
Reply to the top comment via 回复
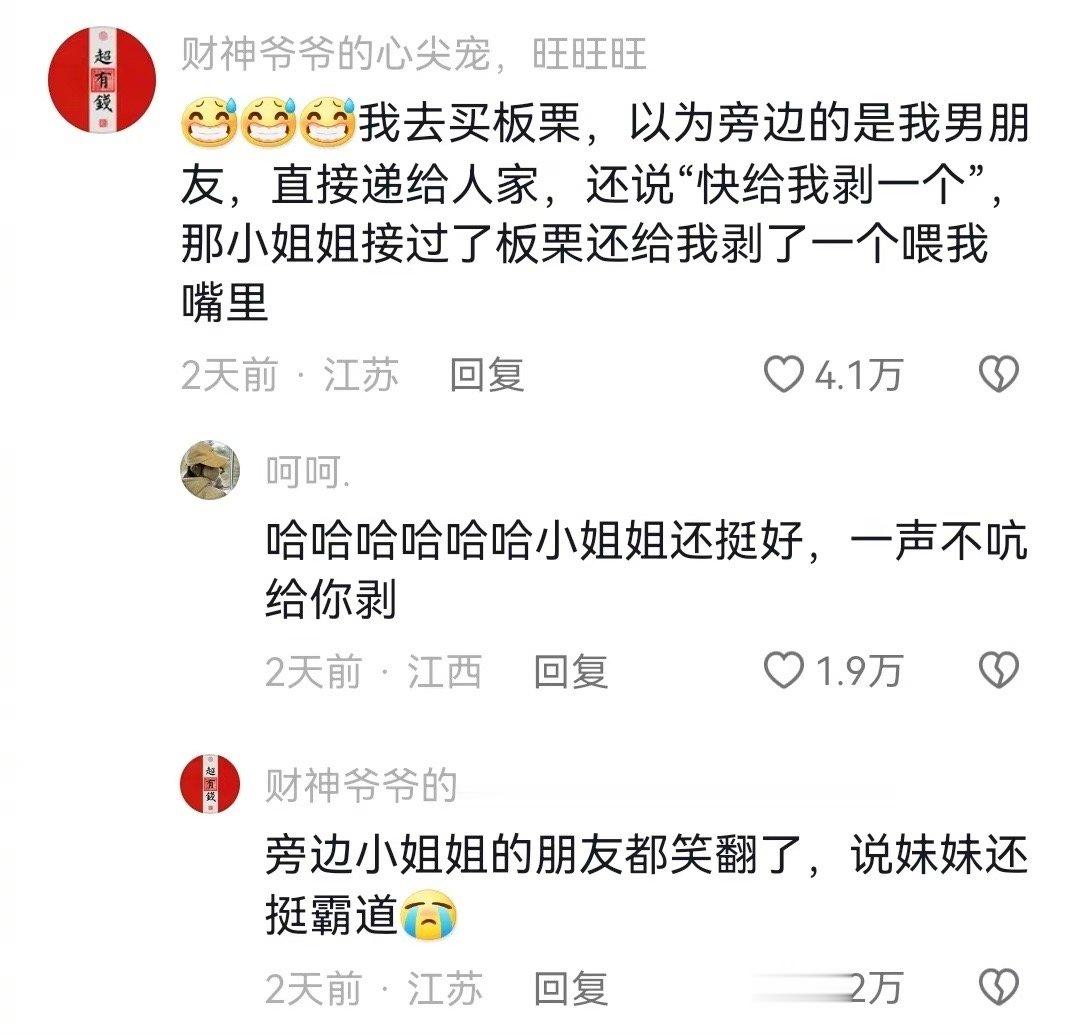coord(487,375)
